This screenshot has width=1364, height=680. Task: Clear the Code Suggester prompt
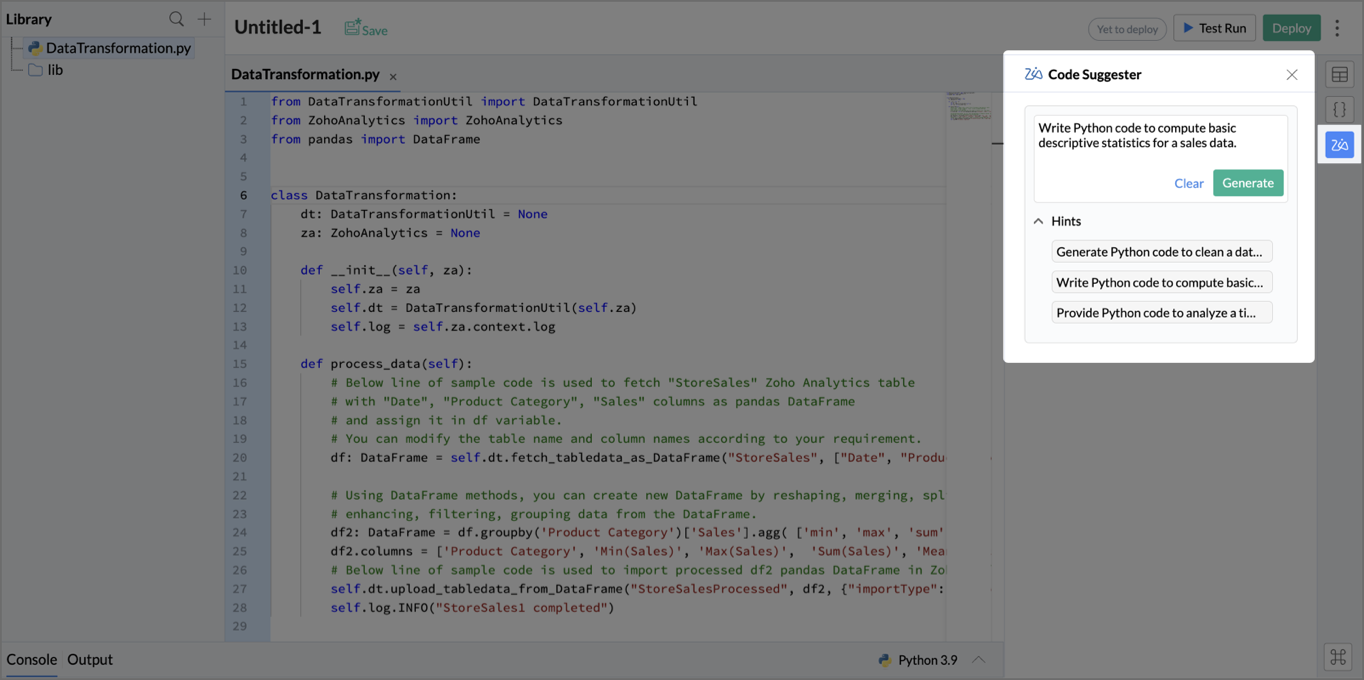coord(1188,183)
